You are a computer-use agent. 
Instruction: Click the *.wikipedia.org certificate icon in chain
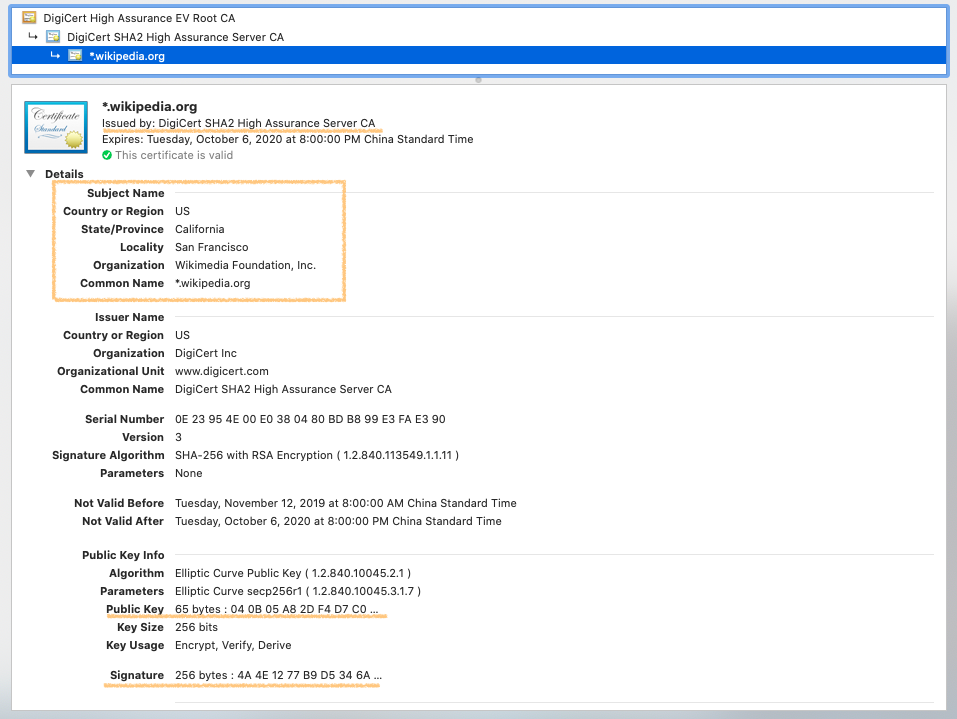[x=75, y=56]
